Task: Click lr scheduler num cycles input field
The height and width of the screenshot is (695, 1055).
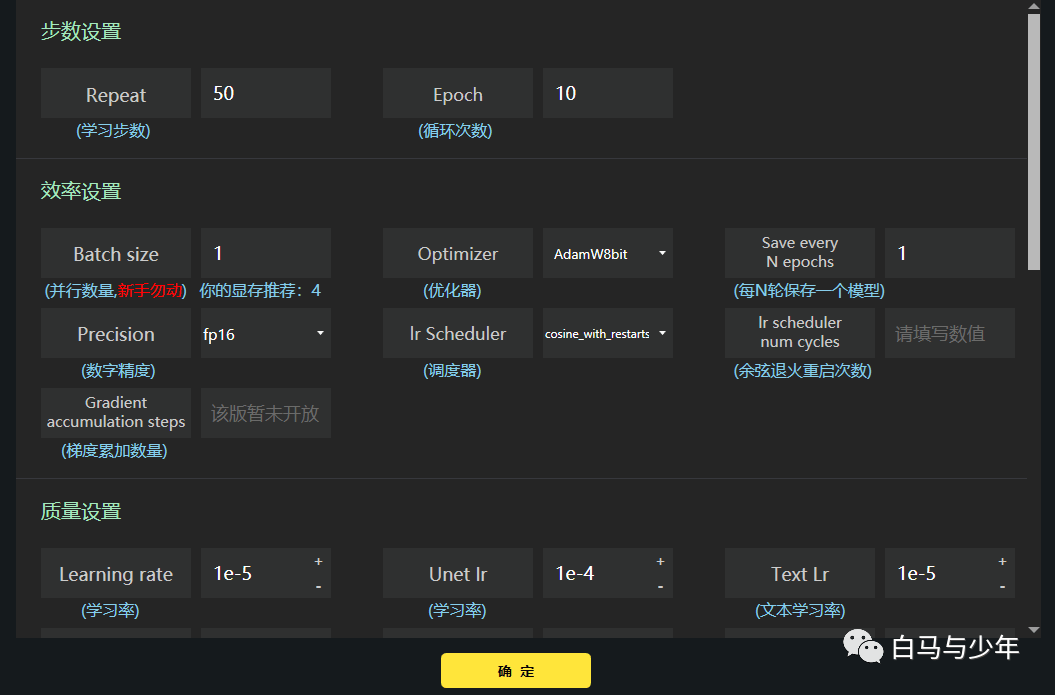Action: (x=949, y=333)
